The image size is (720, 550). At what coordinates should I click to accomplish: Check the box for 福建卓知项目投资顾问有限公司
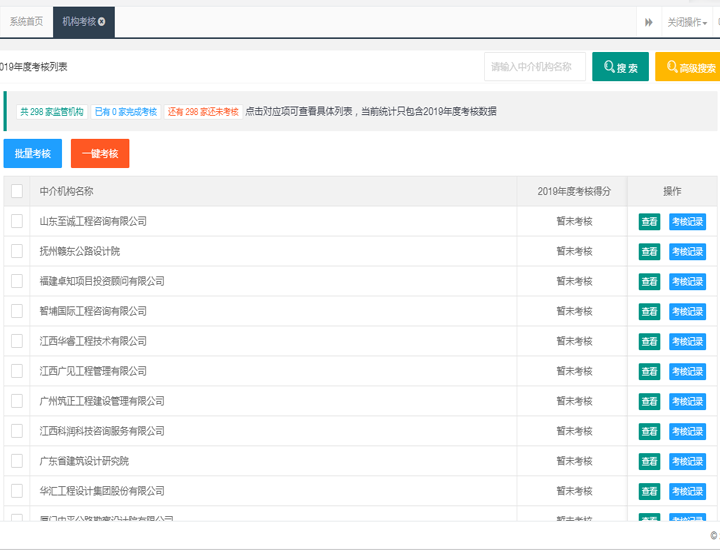(x=17, y=281)
